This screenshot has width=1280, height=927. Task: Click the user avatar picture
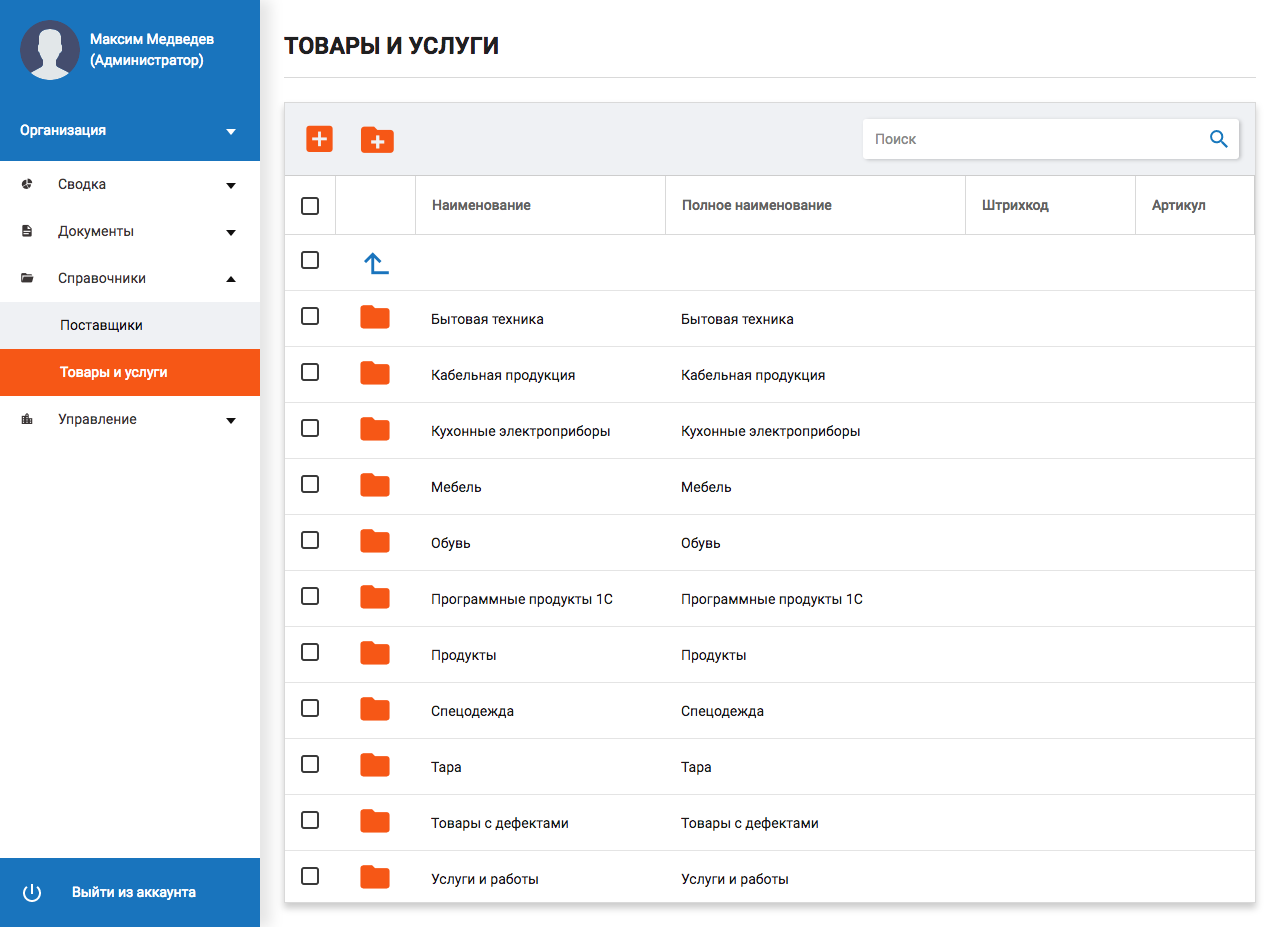coord(50,50)
